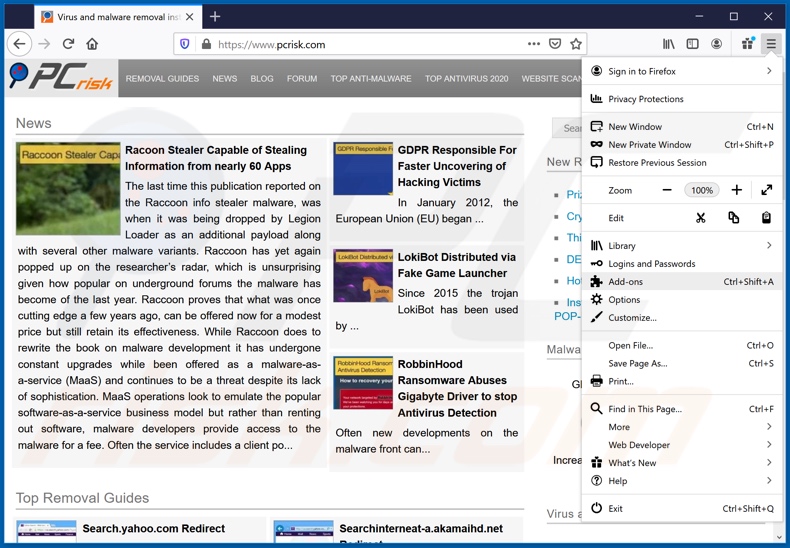Screen dimensions: 790x548
Task: Expand the Help submenu
Action: point(682,481)
